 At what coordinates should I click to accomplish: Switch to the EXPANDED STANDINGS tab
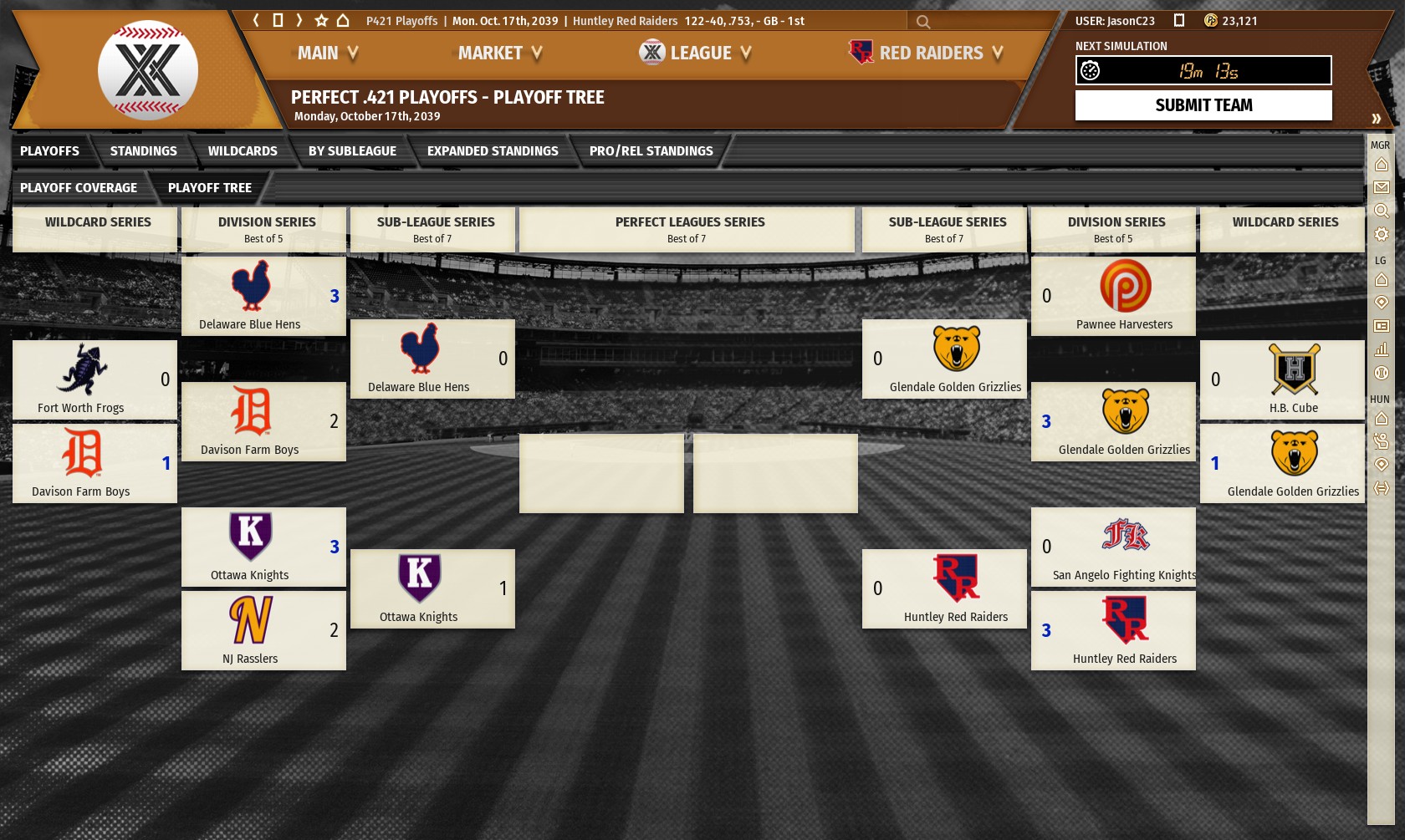[493, 151]
